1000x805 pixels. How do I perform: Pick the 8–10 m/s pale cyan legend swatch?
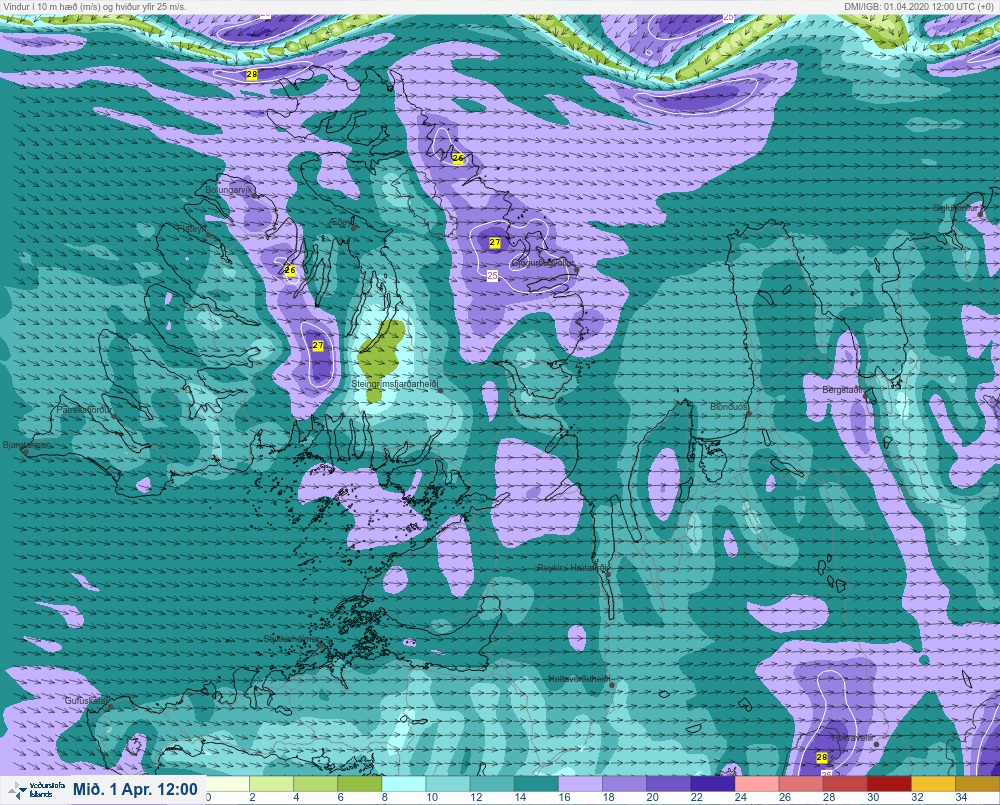(x=404, y=783)
